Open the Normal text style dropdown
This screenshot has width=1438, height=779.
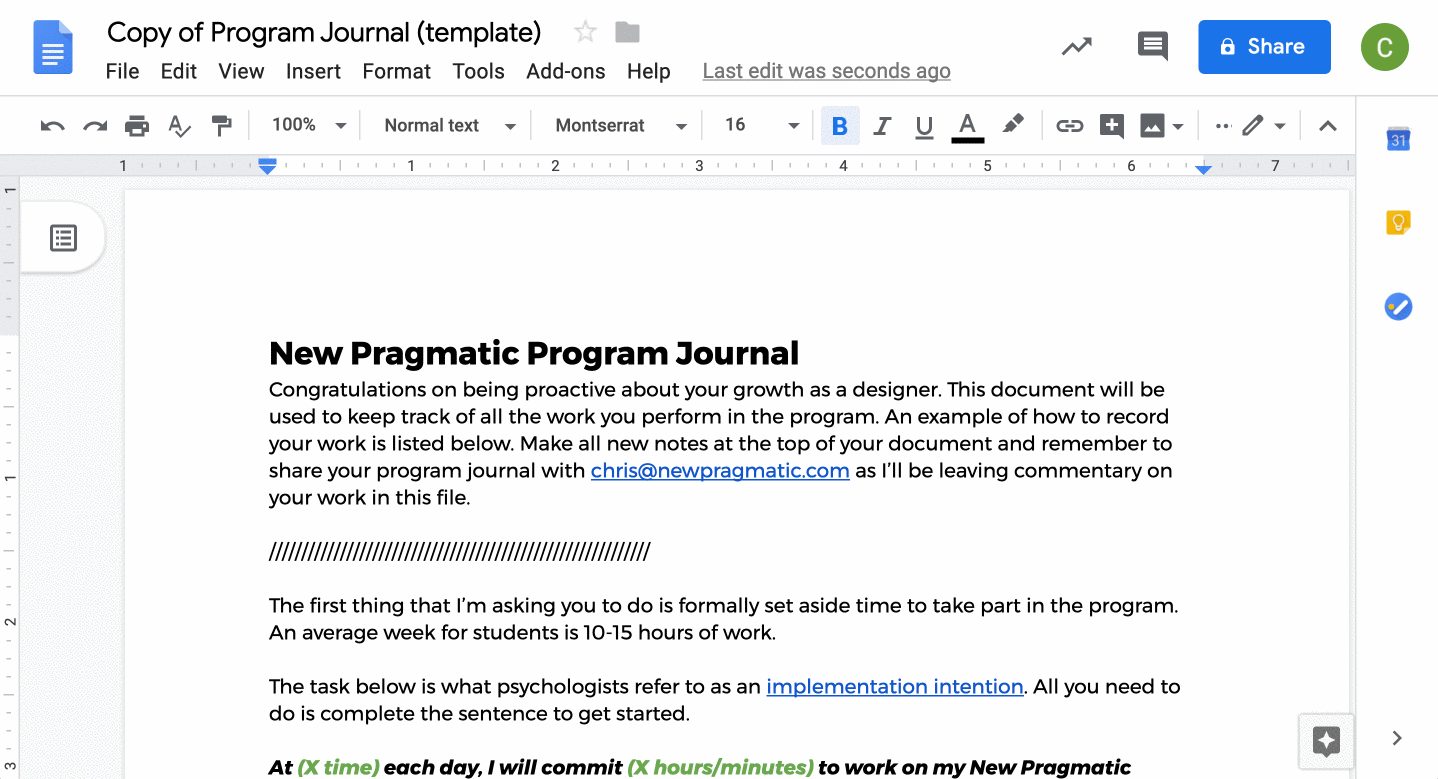[450, 126]
